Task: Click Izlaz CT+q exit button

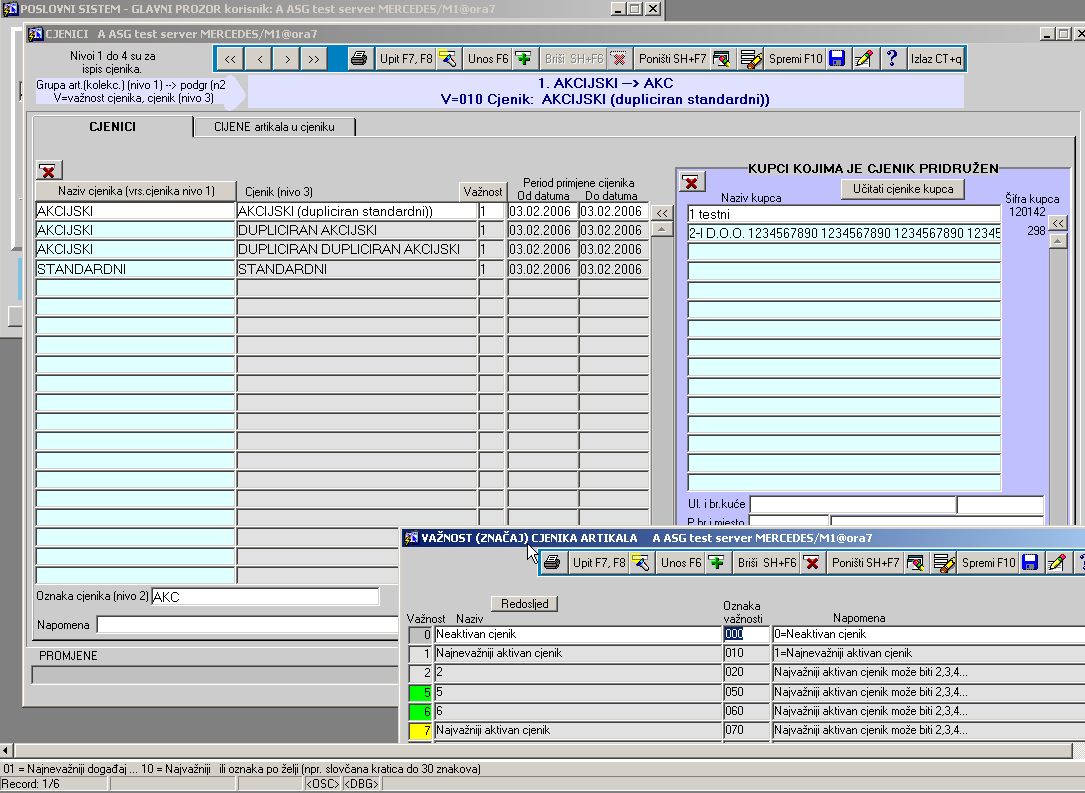Action: [x=936, y=59]
